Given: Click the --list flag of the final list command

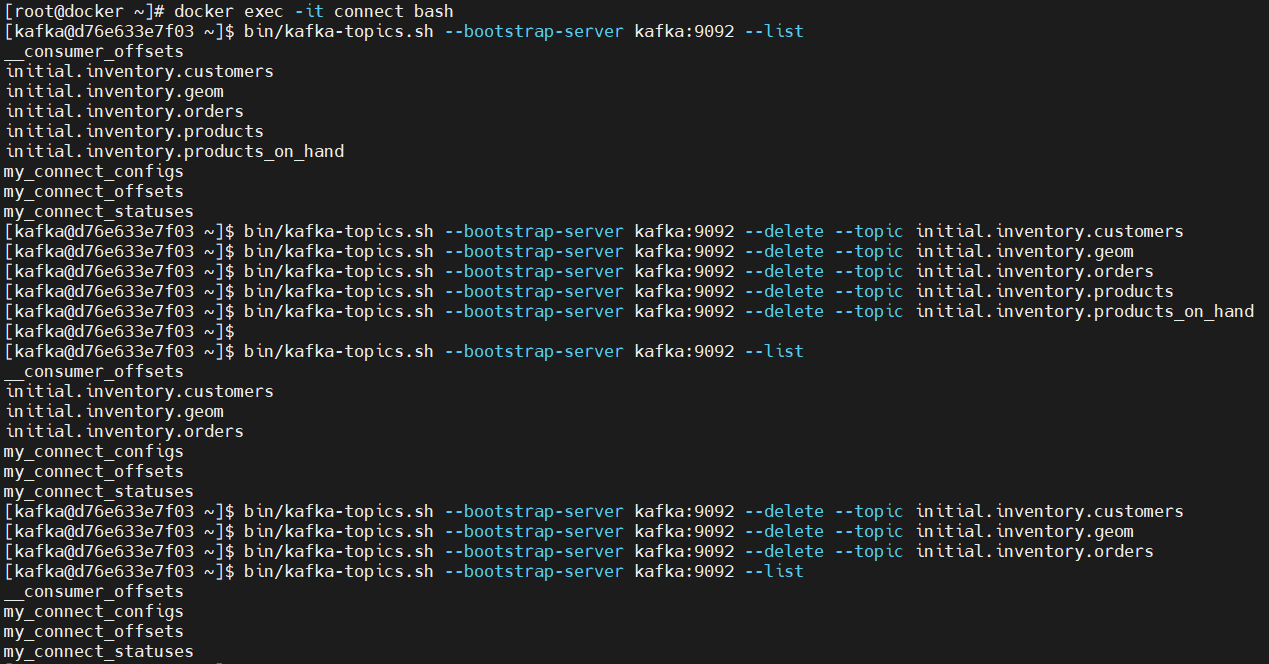Looking at the screenshot, I should pos(774,572).
